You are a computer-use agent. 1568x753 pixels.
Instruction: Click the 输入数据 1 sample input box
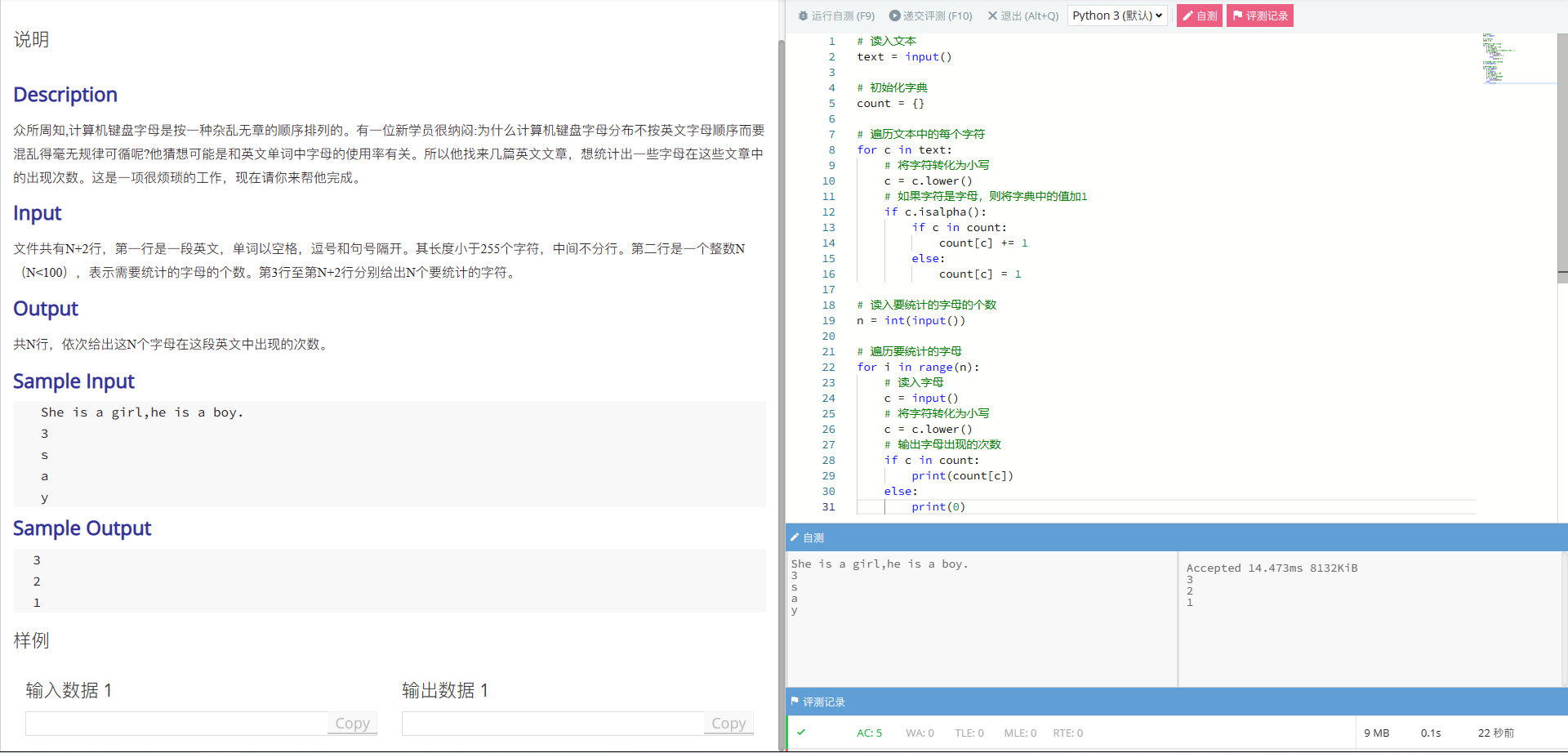click(x=176, y=723)
